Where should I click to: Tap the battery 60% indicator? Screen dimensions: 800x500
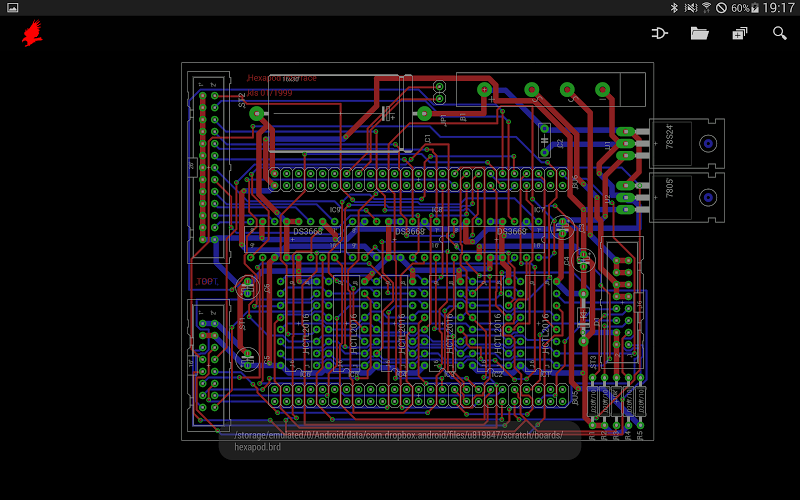click(745, 8)
